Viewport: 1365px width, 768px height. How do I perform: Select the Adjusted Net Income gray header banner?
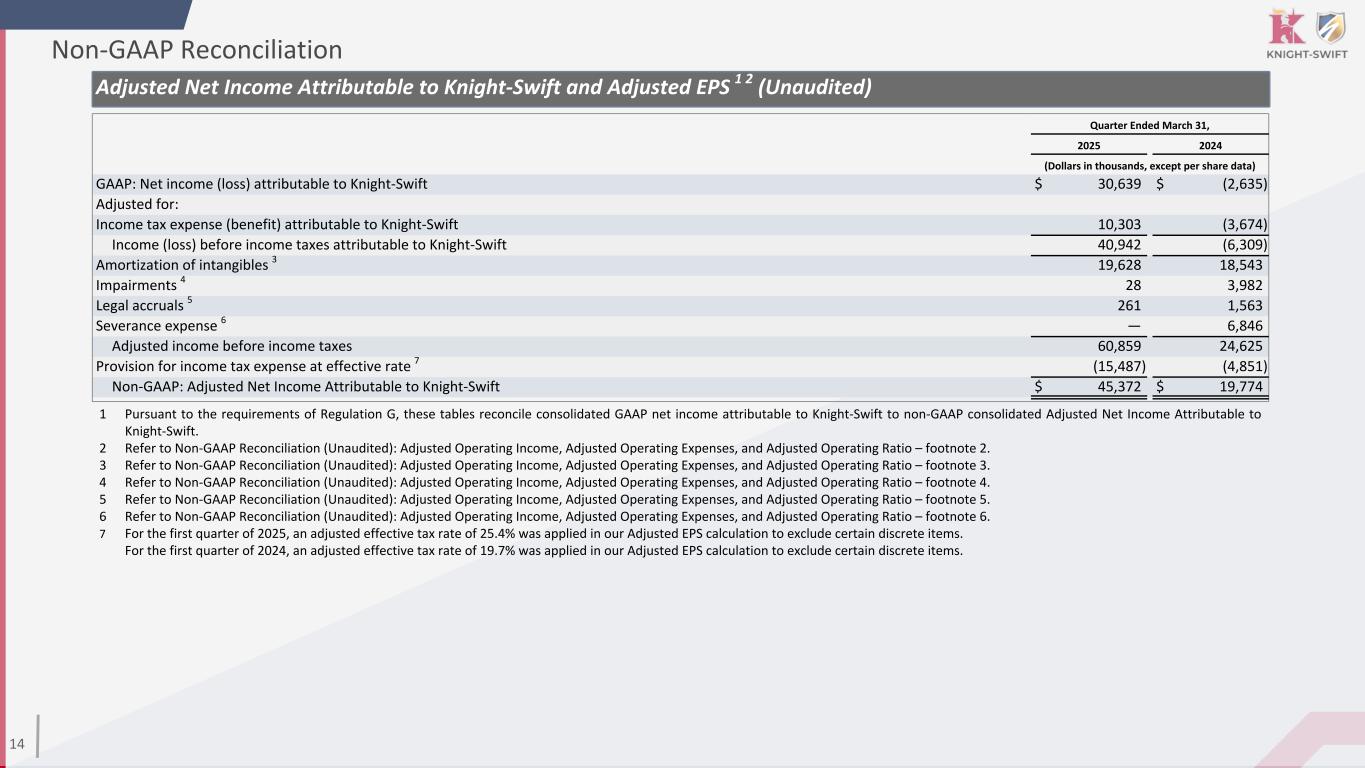680,89
